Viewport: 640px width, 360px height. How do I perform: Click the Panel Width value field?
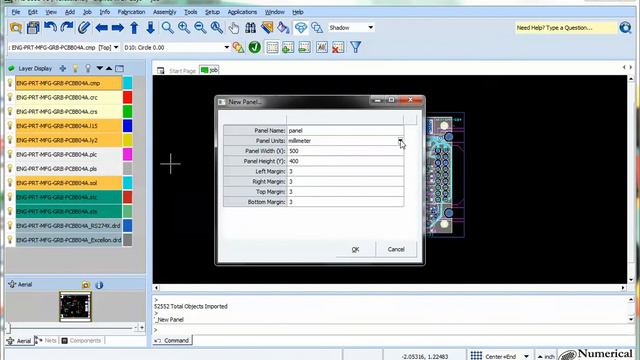pyautogui.click(x=345, y=151)
